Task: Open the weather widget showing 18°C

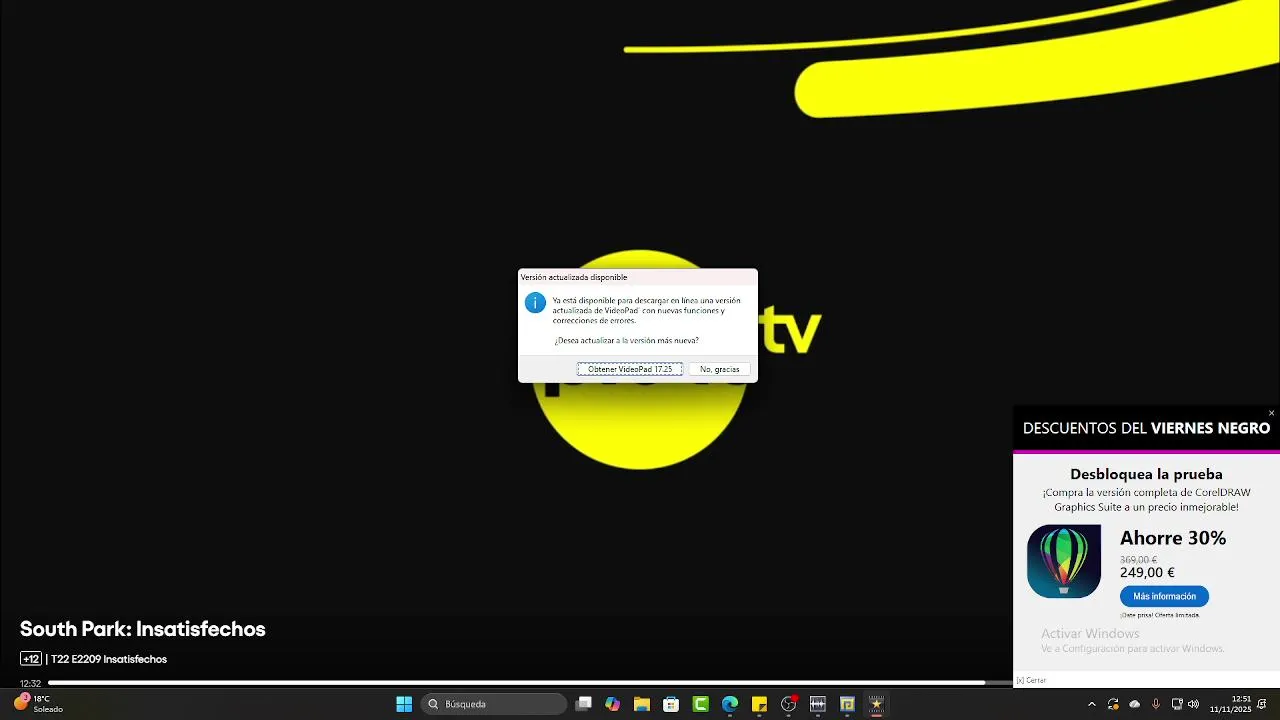Action: (38, 704)
